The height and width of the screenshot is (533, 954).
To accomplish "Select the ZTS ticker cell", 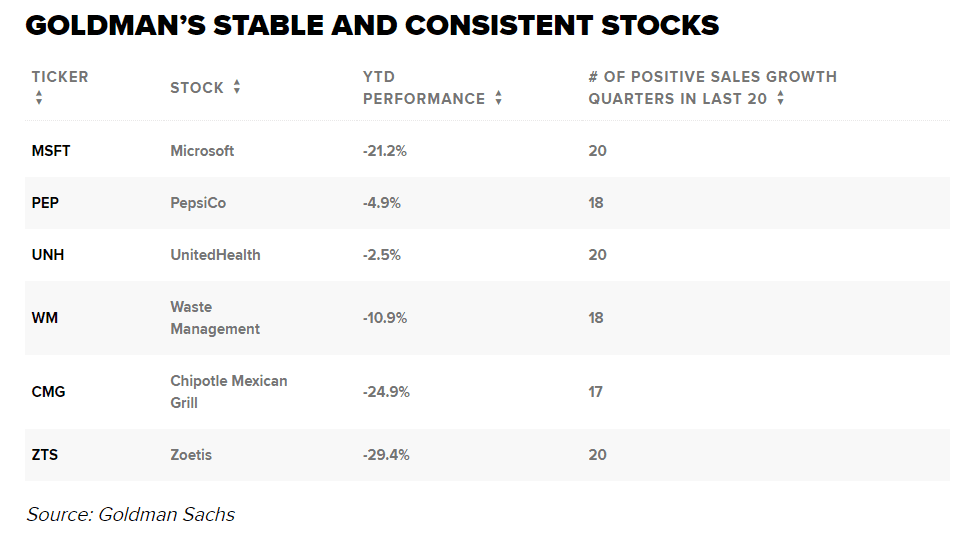I will pyautogui.click(x=45, y=455).
